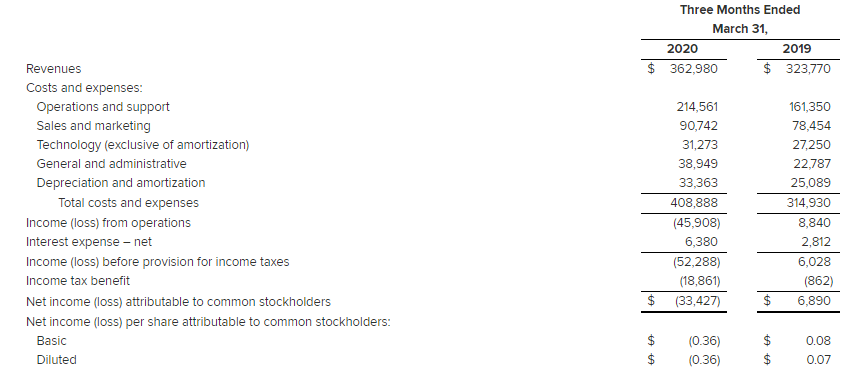Click the Technology (exclusive of amortization) label

point(142,145)
